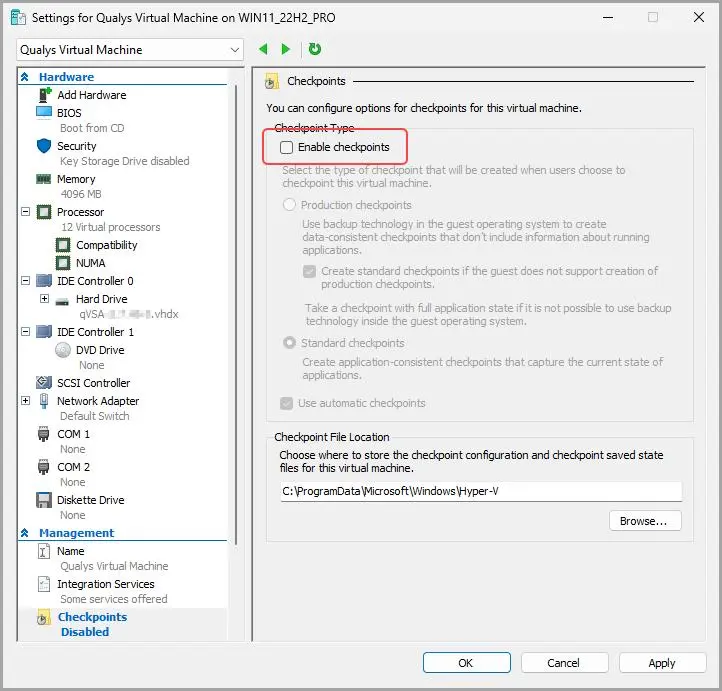Click the Checkpoints icon in sidebar
Viewport: 722px width, 691px height.
point(43,618)
